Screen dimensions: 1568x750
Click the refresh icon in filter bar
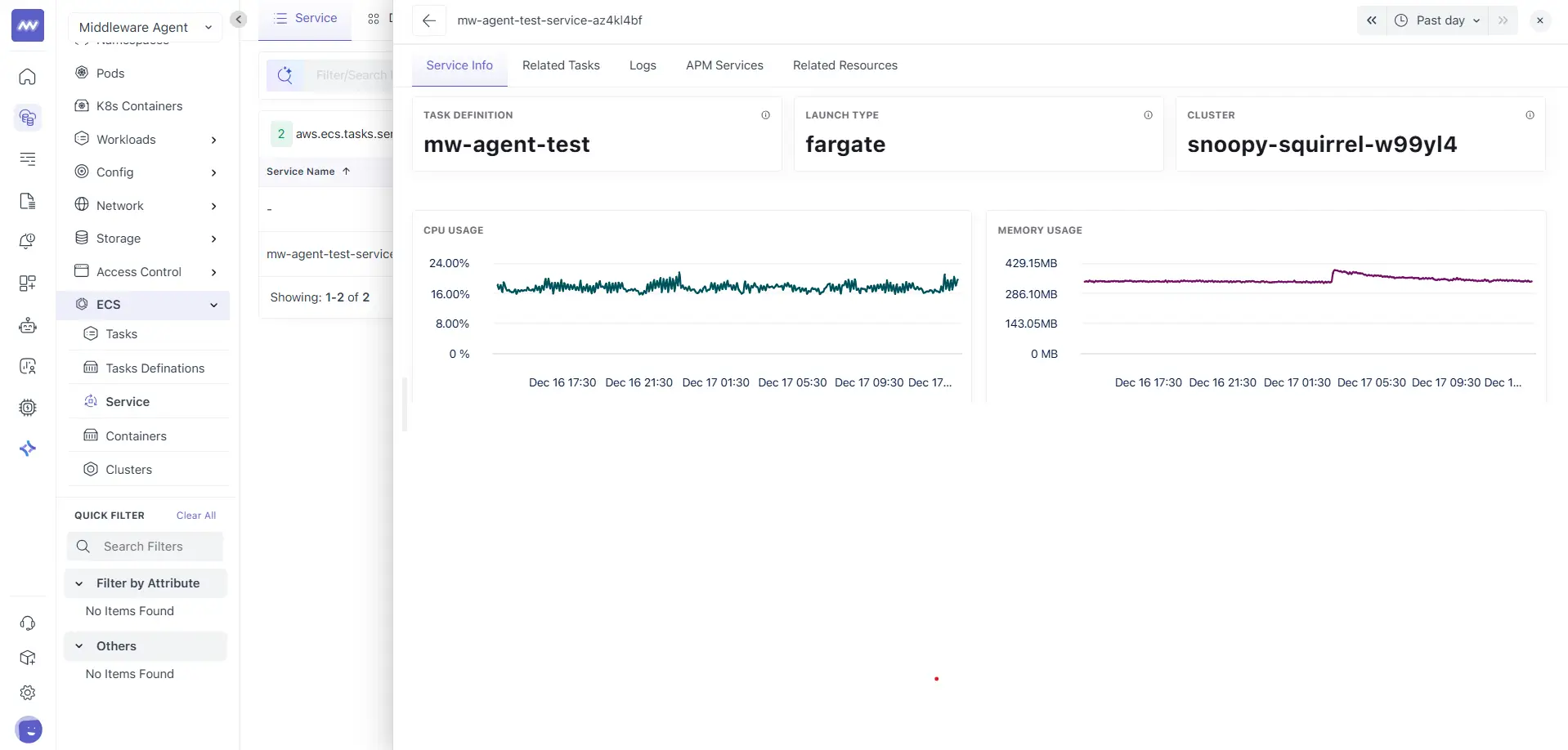pyautogui.click(x=284, y=75)
